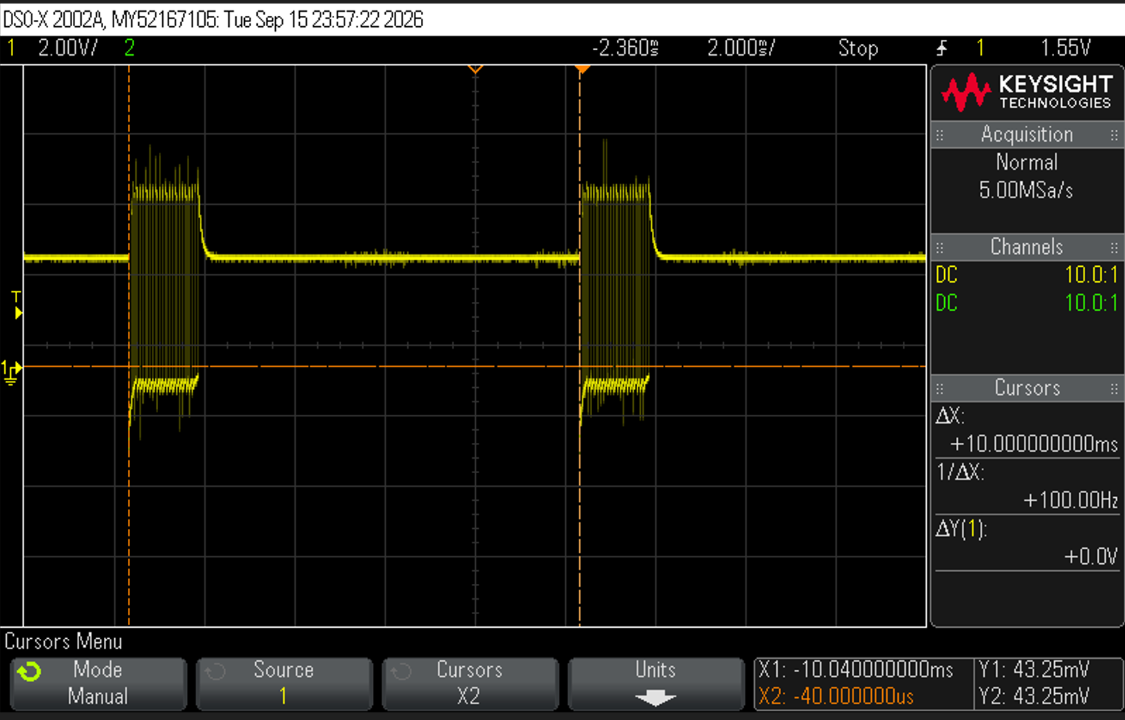Click the Stop run status
This screenshot has width=1125, height=720.
tap(858, 48)
